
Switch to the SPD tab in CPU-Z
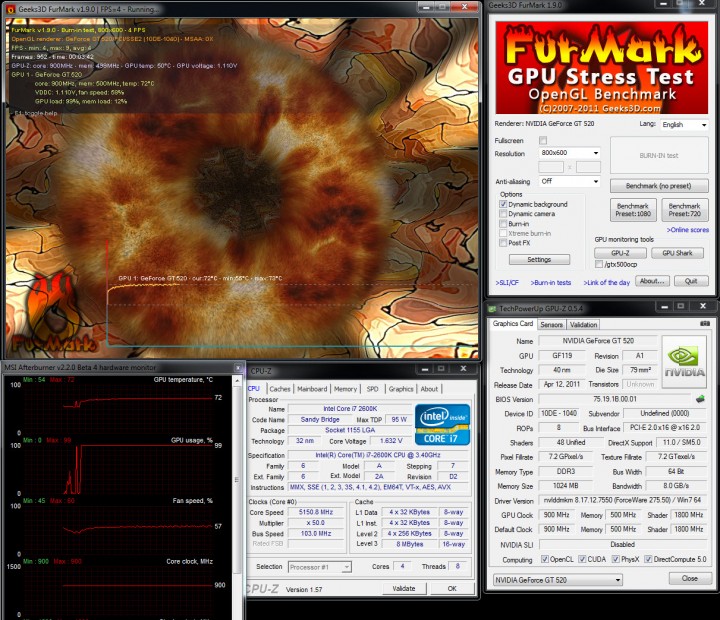pos(372,389)
